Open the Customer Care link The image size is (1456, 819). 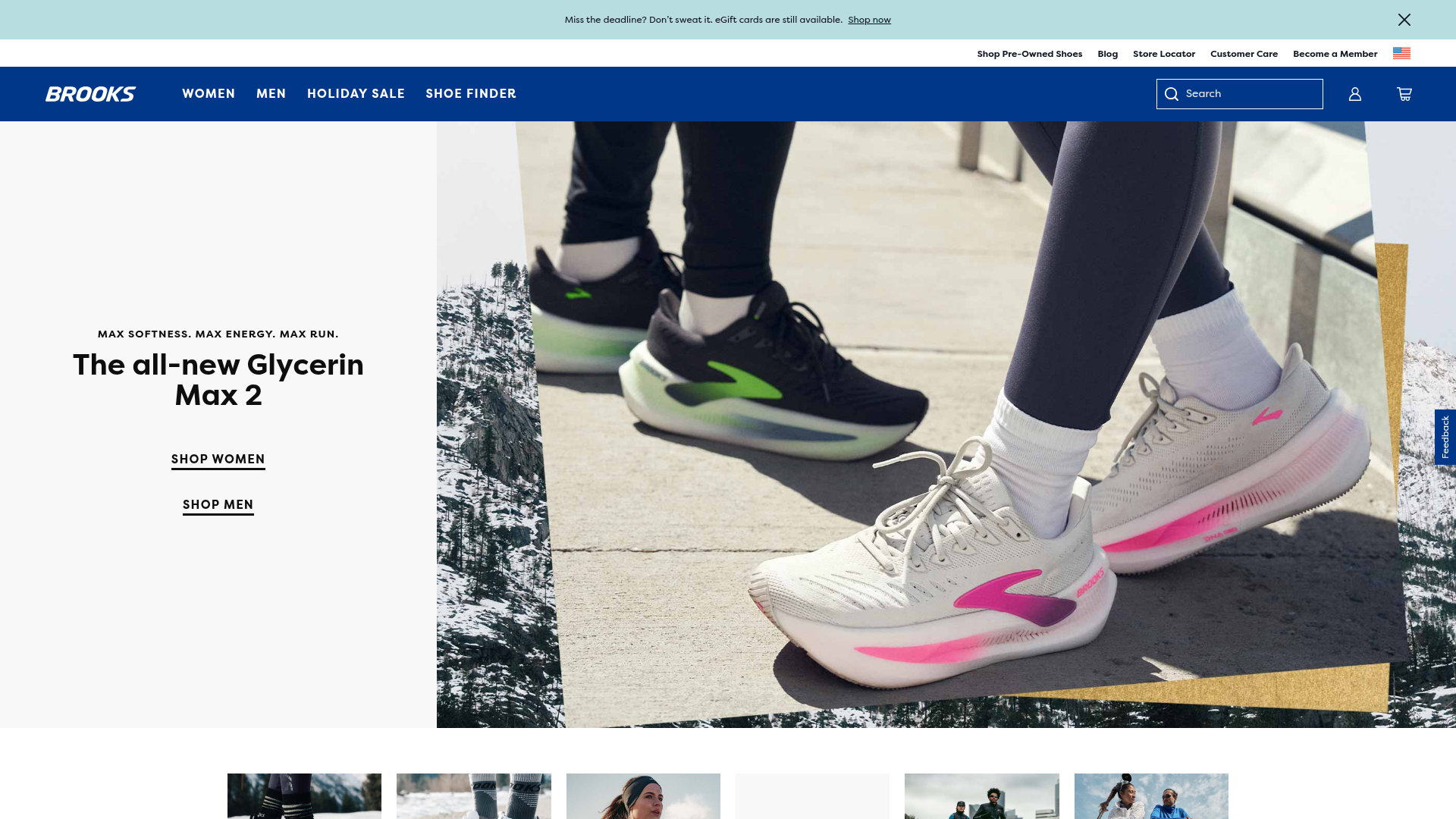point(1244,54)
